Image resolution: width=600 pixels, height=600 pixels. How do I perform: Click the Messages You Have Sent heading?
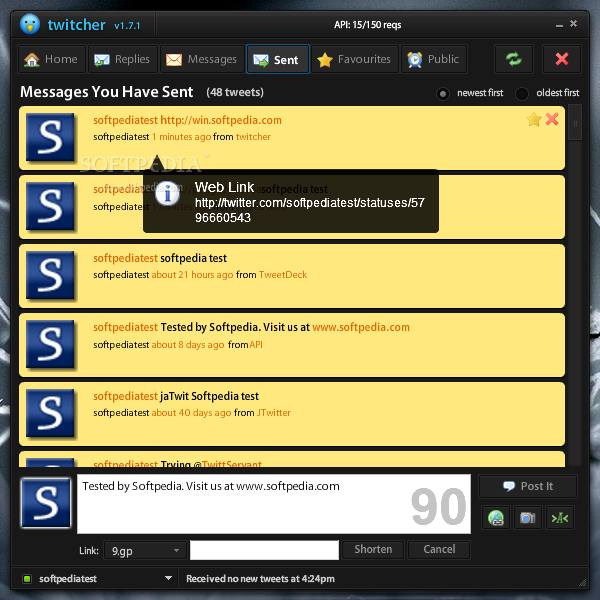(106, 92)
